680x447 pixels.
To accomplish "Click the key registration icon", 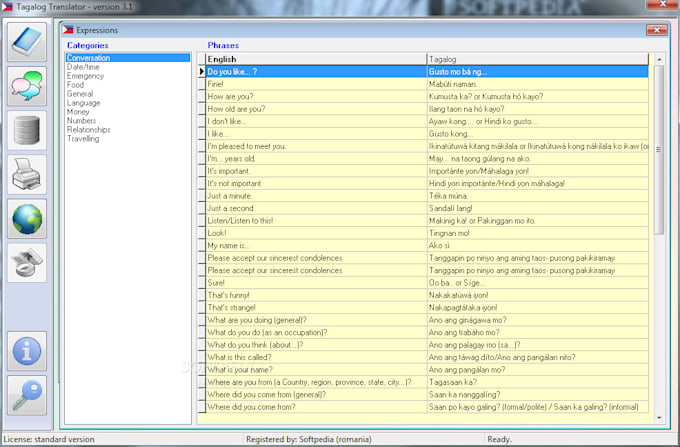I will [27, 395].
